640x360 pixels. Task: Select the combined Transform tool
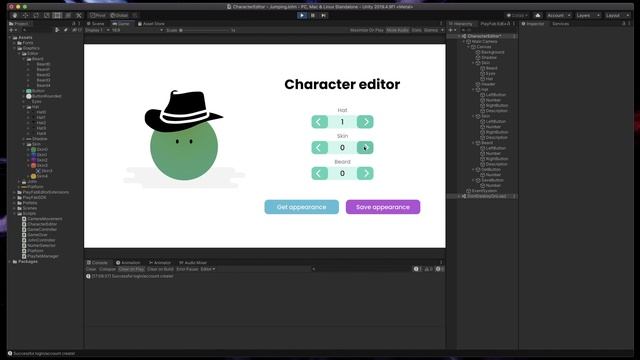(x=68, y=16)
